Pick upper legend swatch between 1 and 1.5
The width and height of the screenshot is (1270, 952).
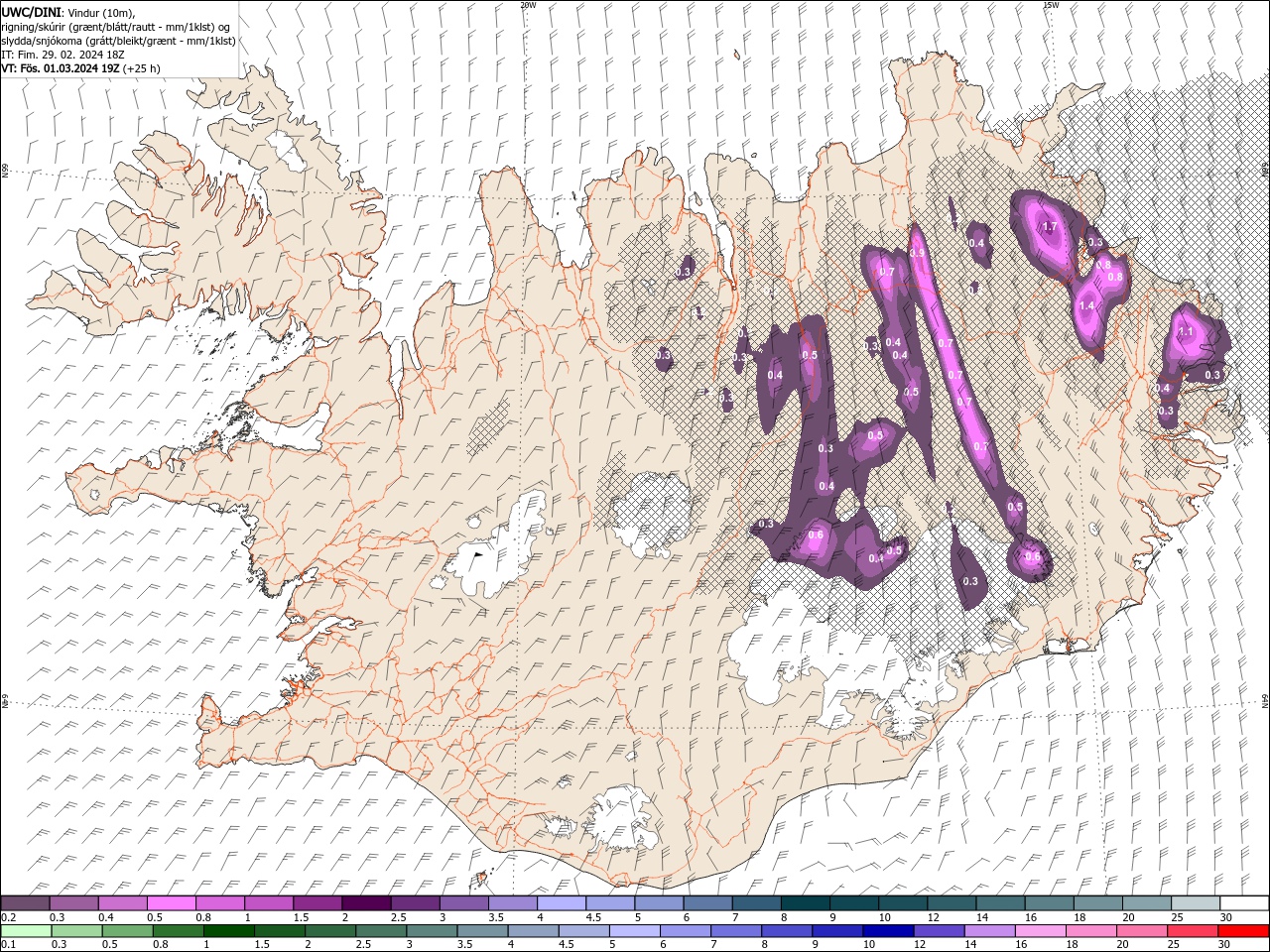pyautogui.click(x=269, y=903)
